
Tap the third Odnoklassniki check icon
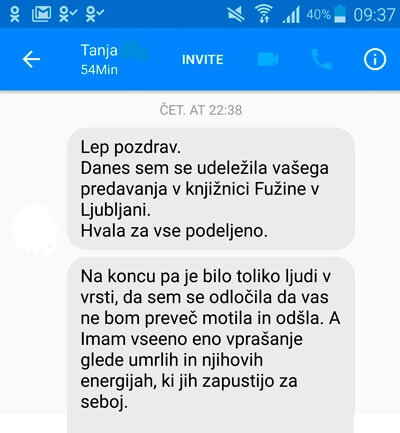95,14
